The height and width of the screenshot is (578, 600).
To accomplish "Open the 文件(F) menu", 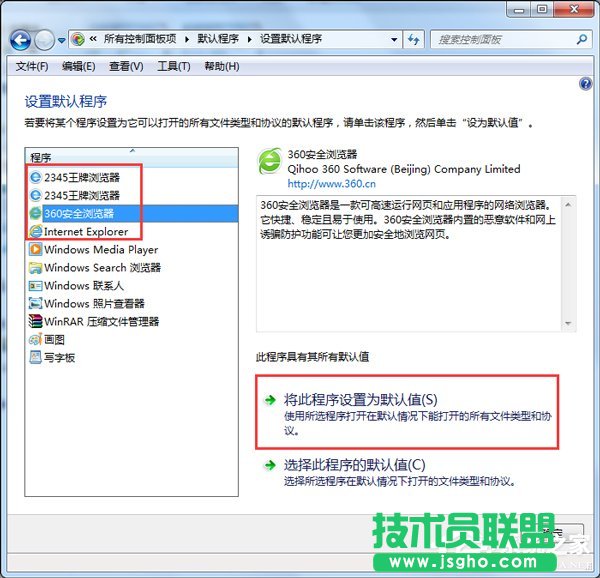I will pyautogui.click(x=32, y=67).
